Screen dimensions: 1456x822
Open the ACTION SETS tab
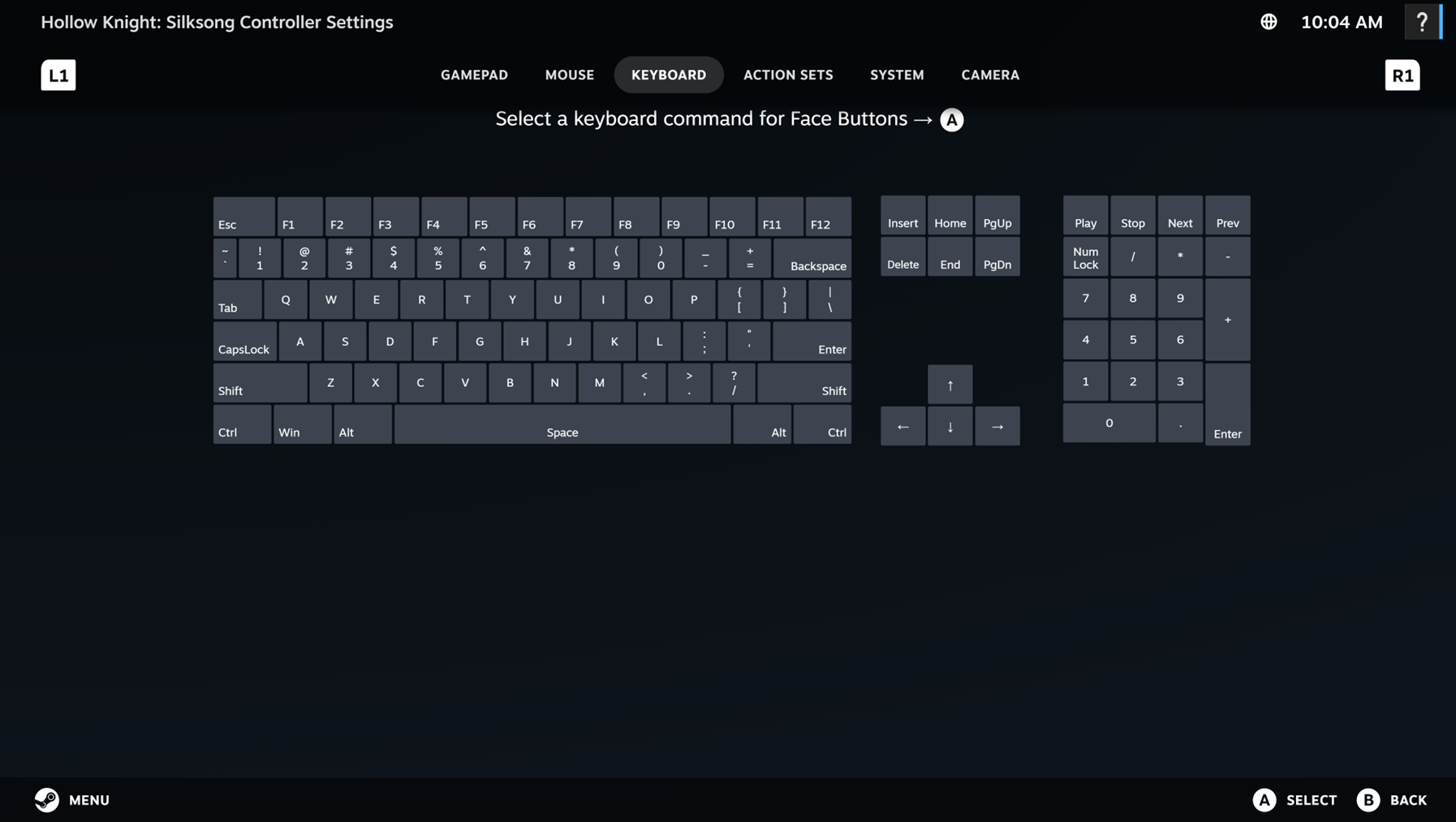click(x=788, y=75)
